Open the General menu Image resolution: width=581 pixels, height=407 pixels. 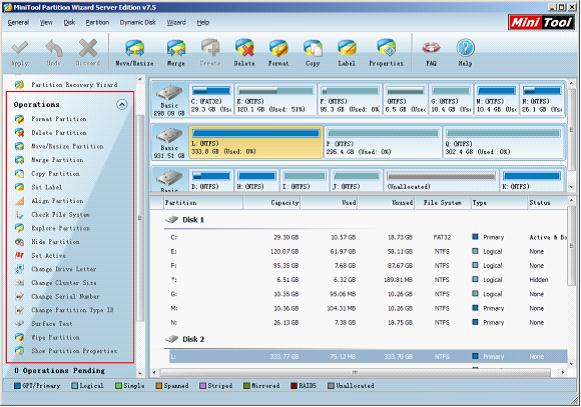click(x=18, y=23)
